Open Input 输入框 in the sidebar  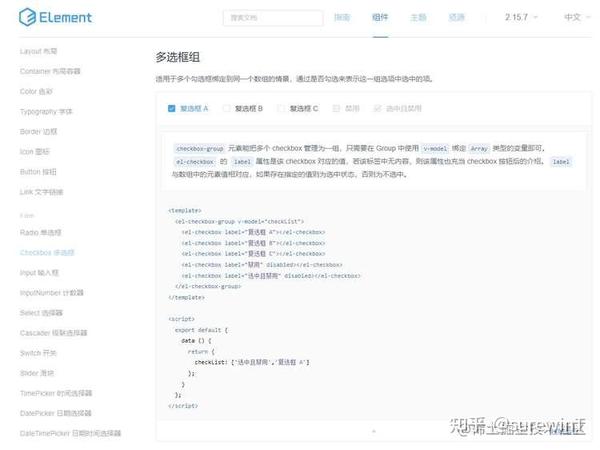point(39,272)
